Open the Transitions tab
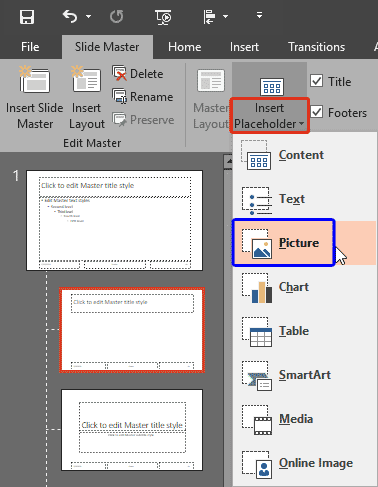 tap(316, 47)
